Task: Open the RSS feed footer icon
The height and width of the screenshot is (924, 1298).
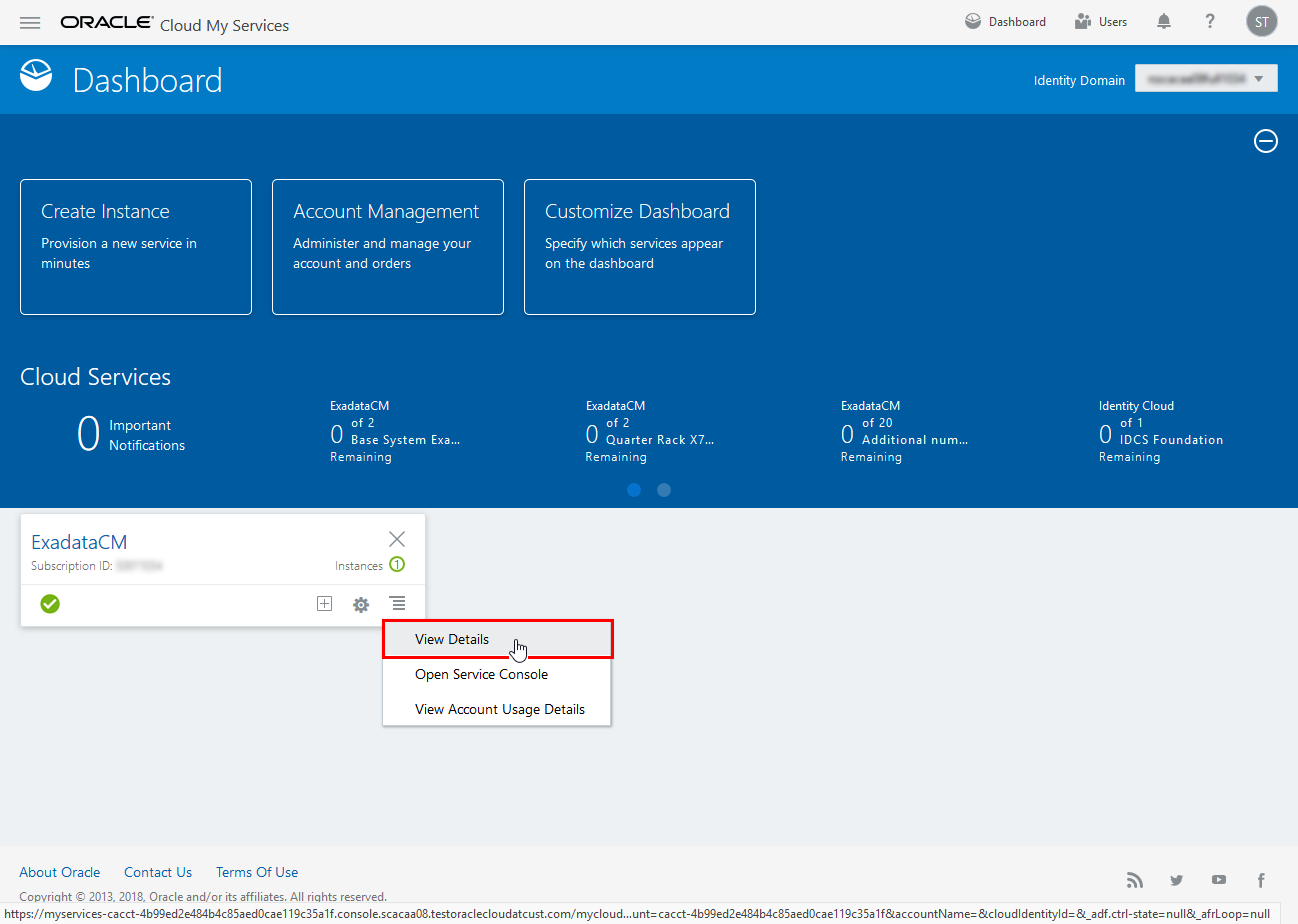Action: 1134,880
